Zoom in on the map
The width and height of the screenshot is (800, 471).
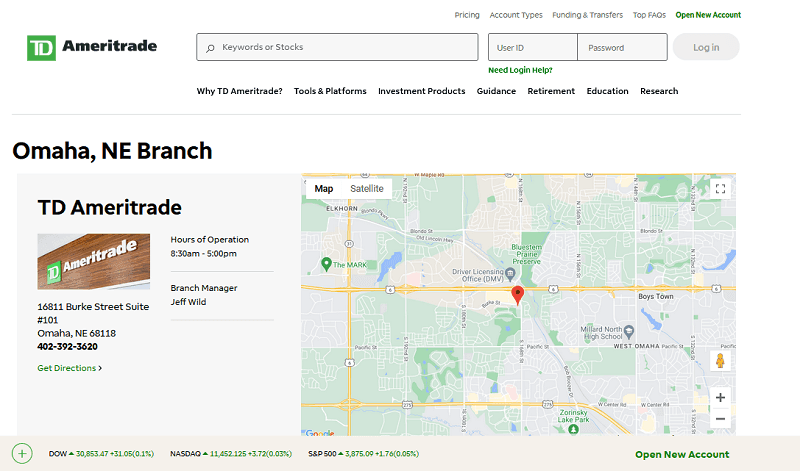coord(720,398)
